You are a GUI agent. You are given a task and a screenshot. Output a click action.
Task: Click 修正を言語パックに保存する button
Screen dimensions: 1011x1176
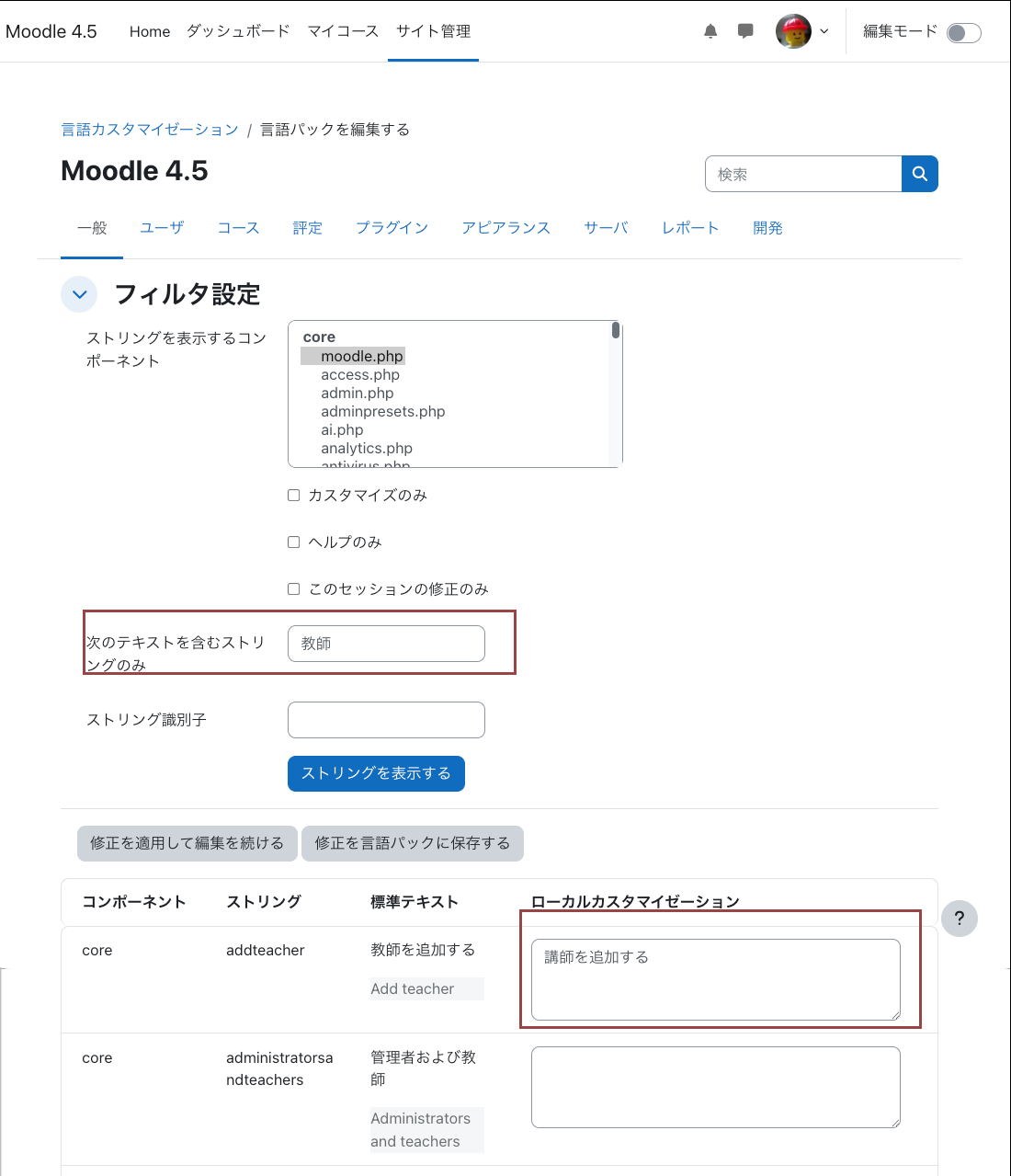pyautogui.click(x=413, y=843)
